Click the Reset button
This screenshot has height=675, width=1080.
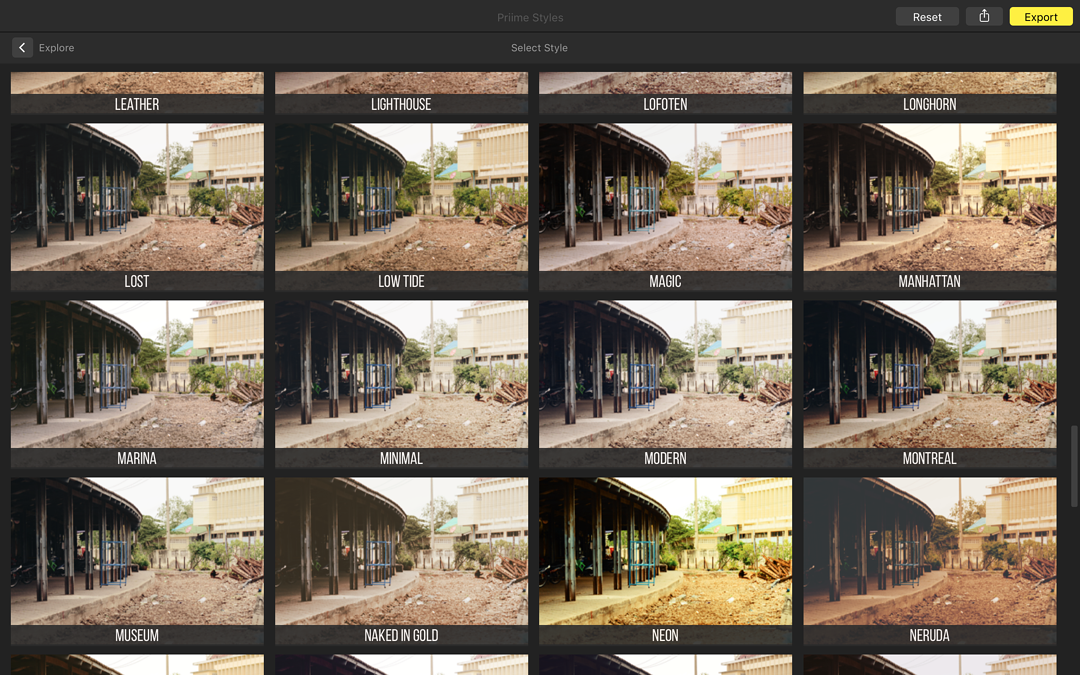[x=927, y=17]
